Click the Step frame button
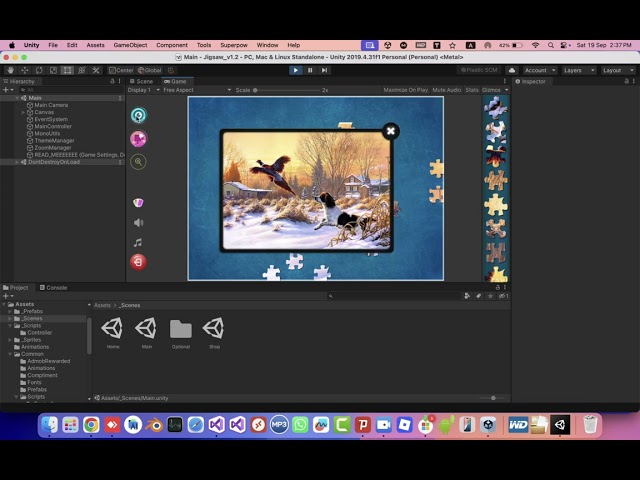The width and height of the screenshot is (640, 480). click(324, 70)
